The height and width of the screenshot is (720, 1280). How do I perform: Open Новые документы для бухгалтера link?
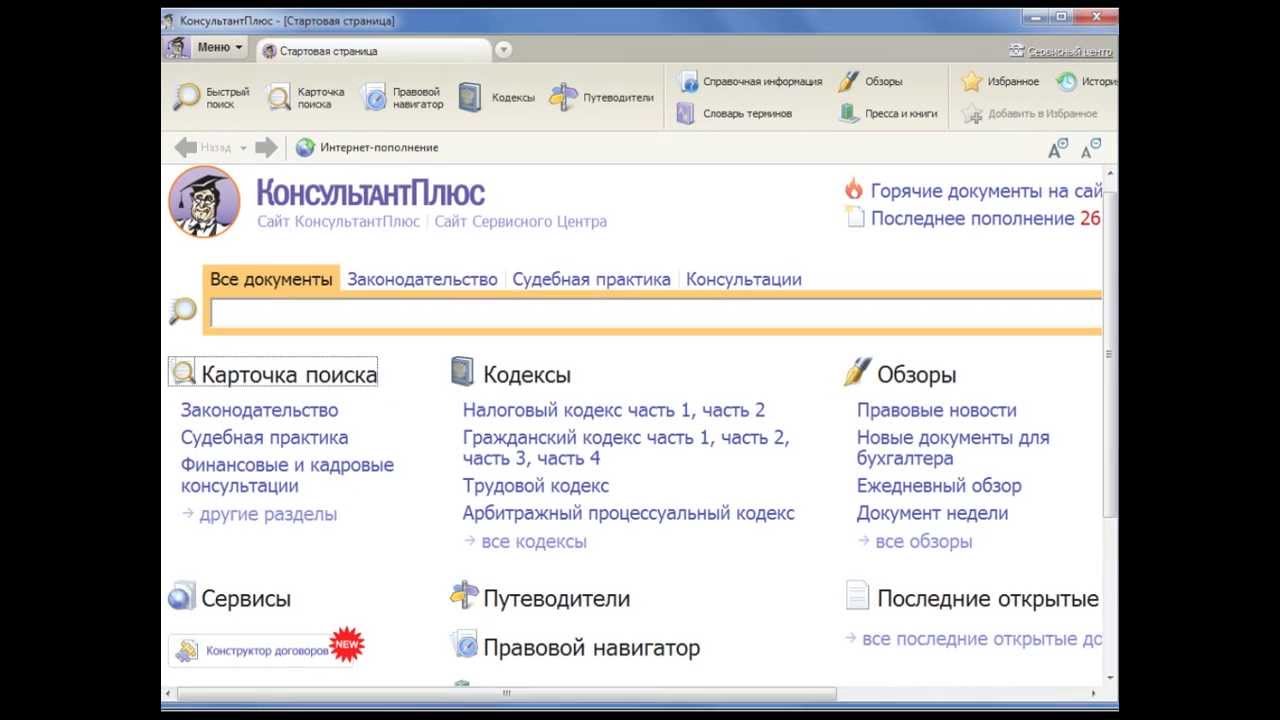tap(953, 448)
